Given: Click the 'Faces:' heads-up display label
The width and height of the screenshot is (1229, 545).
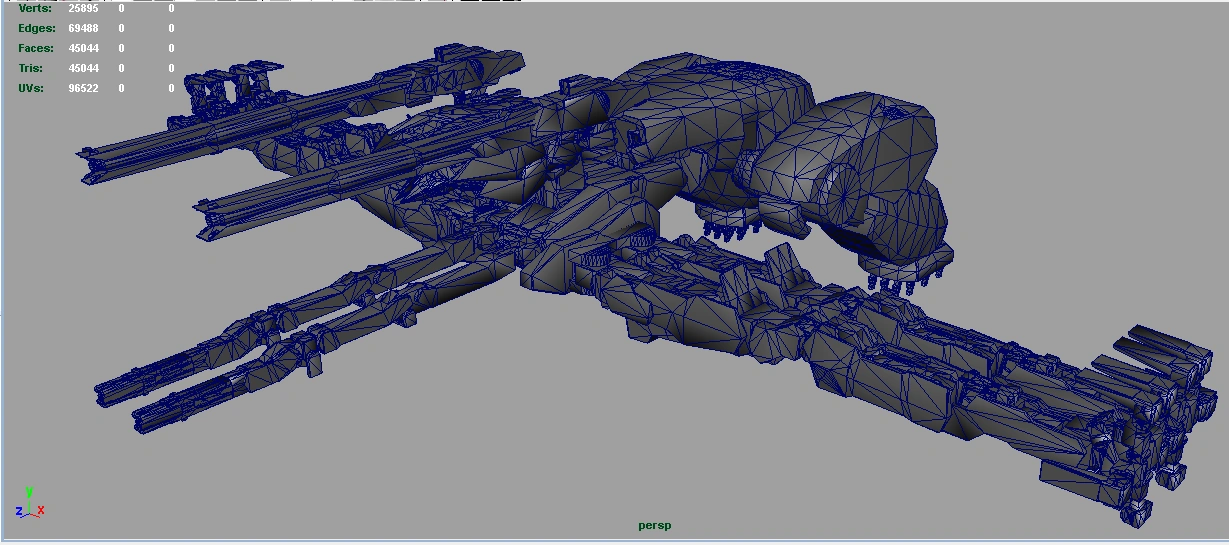Looking at the screenshot, I should [x=36, y=48].
